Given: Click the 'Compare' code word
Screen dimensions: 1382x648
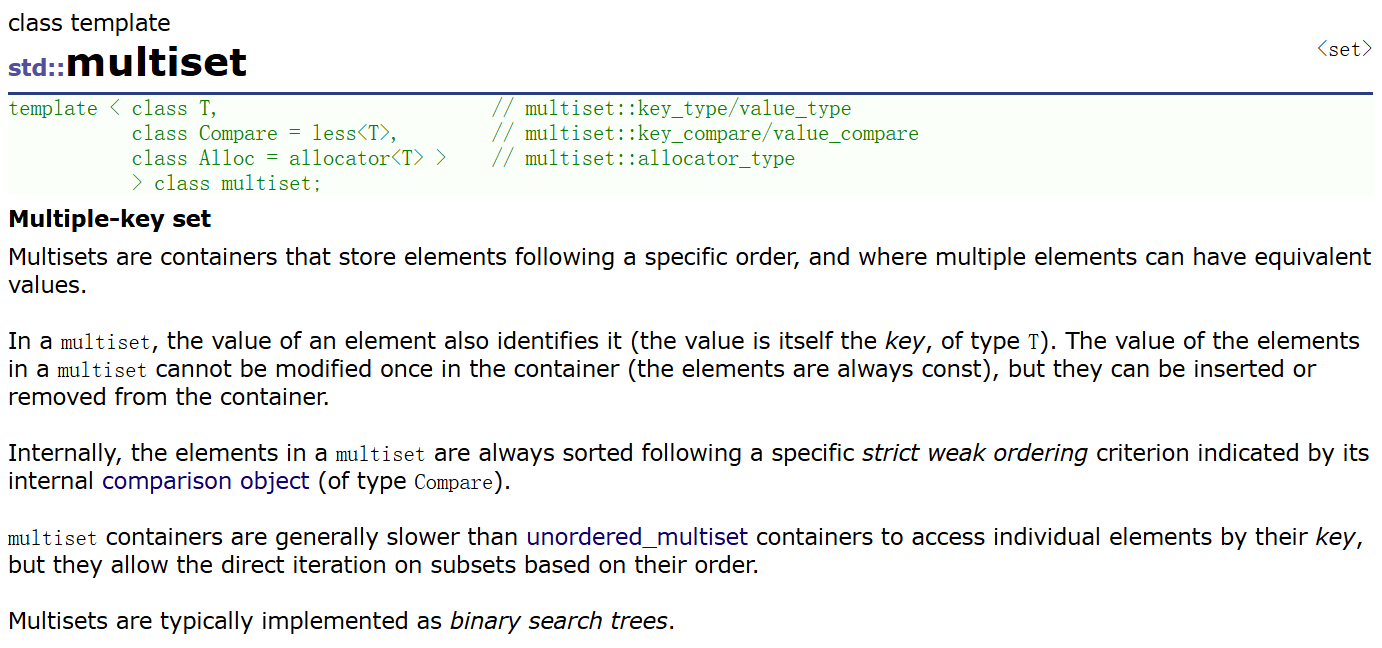Looking at the screenshot, I should [453, 483].
